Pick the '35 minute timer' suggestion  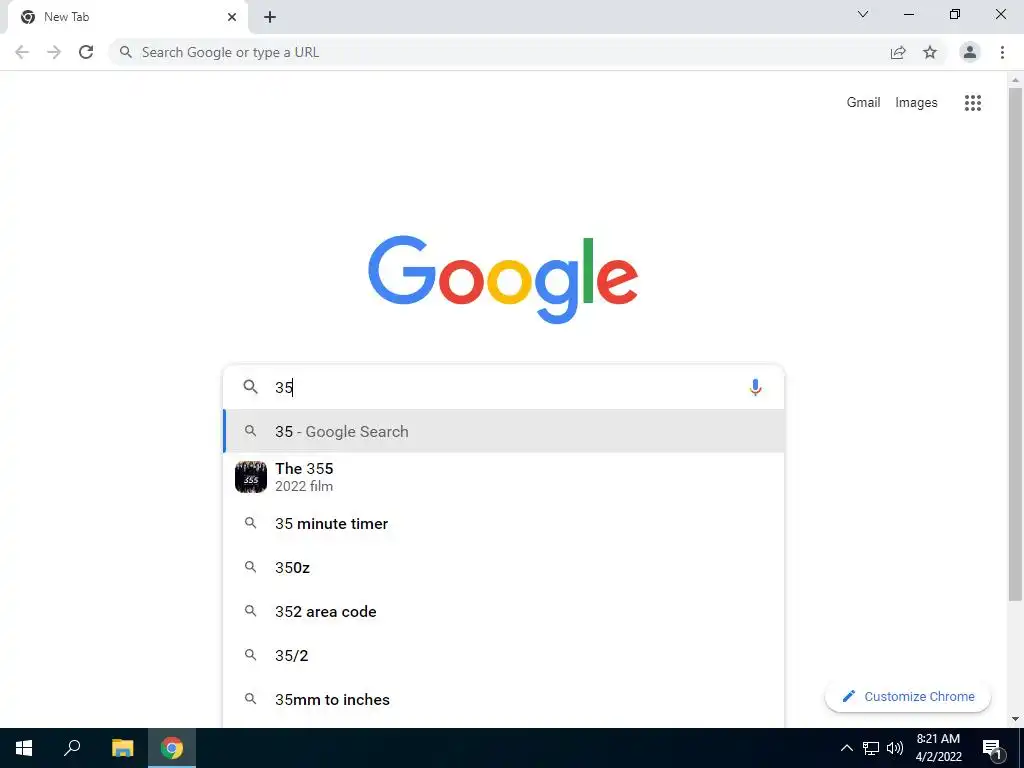[x=504, y=524]
